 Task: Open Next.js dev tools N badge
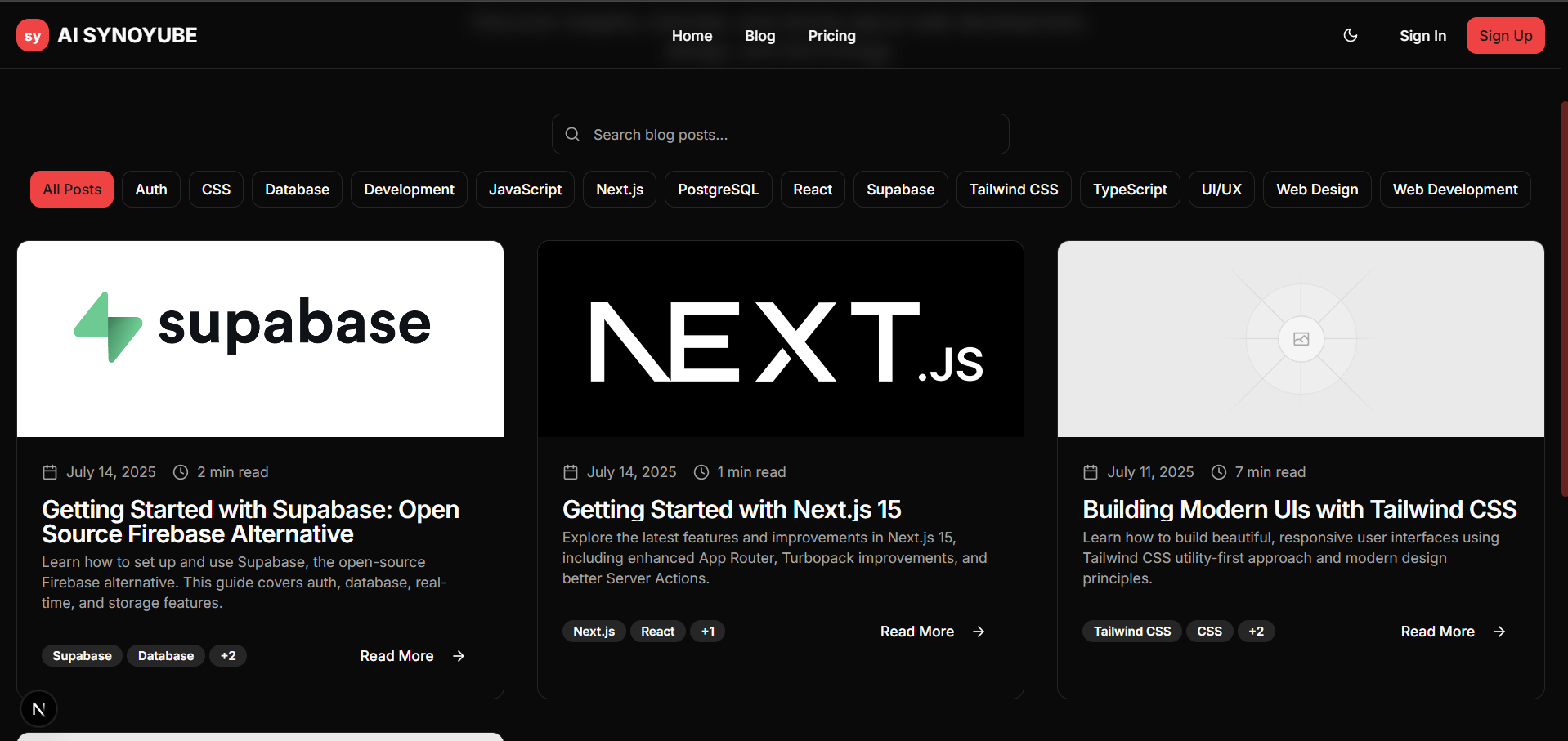pos(38,709)
